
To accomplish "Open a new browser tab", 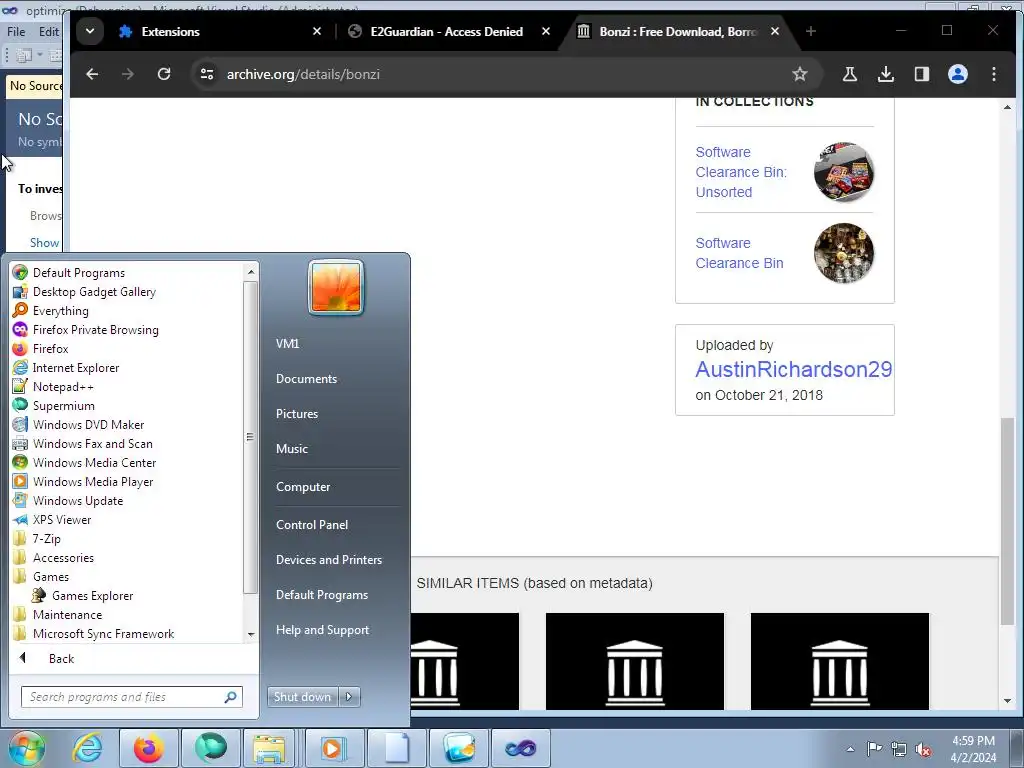I will pyautogui.click(x=810, y=31).
